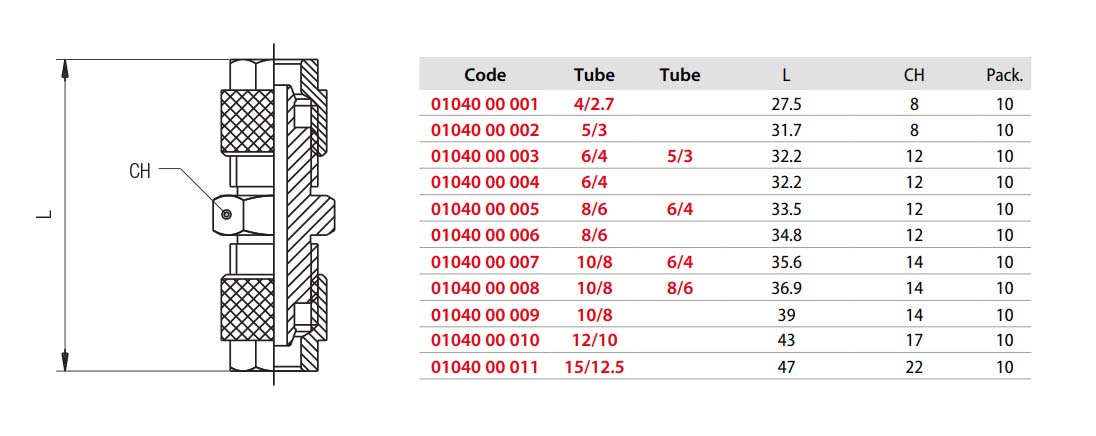The image size is (1096, 436).
Task: Click the L column header
Action: click(x=786, y=75)
